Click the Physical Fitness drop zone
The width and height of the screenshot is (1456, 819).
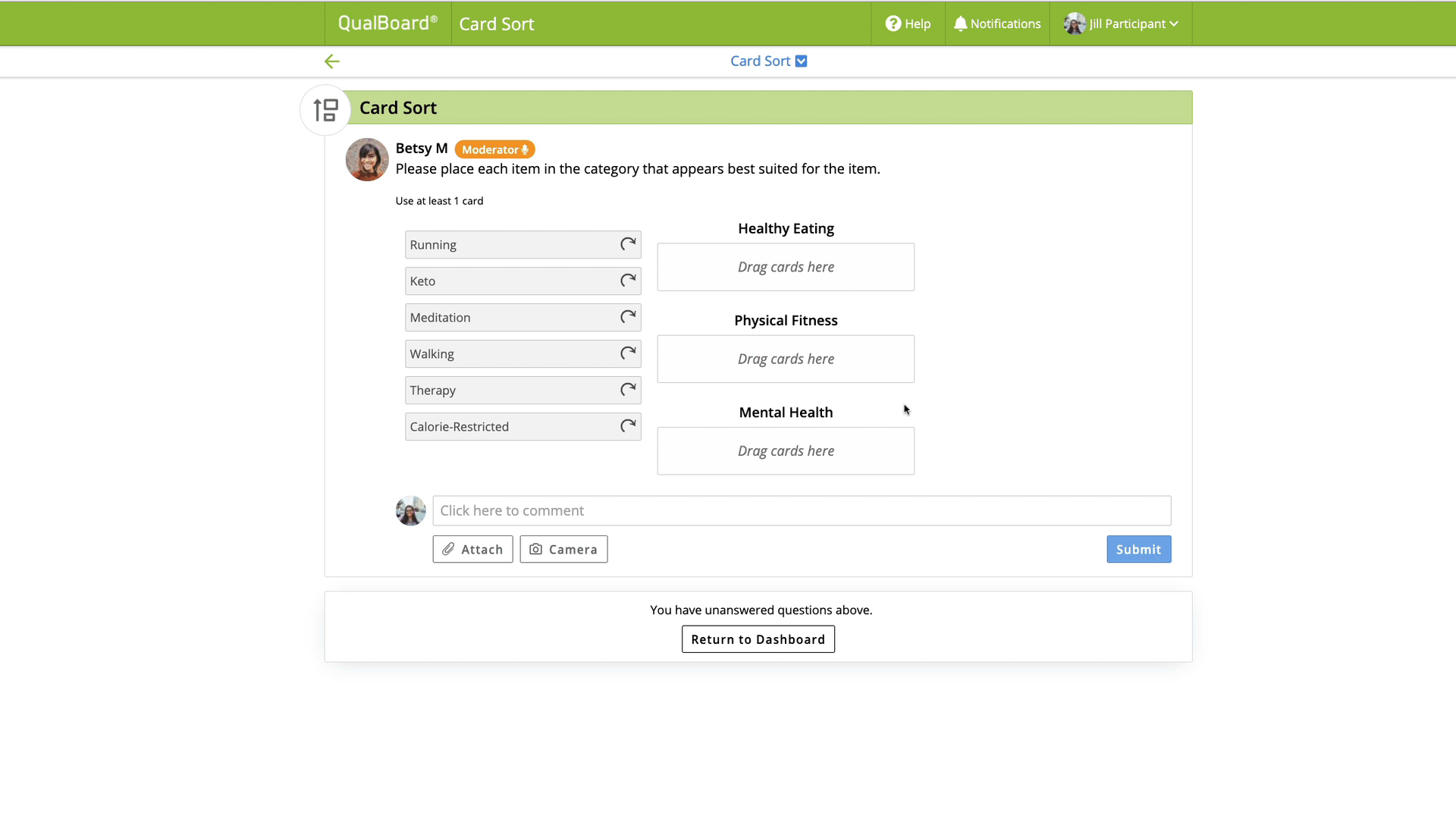point(786,359)
